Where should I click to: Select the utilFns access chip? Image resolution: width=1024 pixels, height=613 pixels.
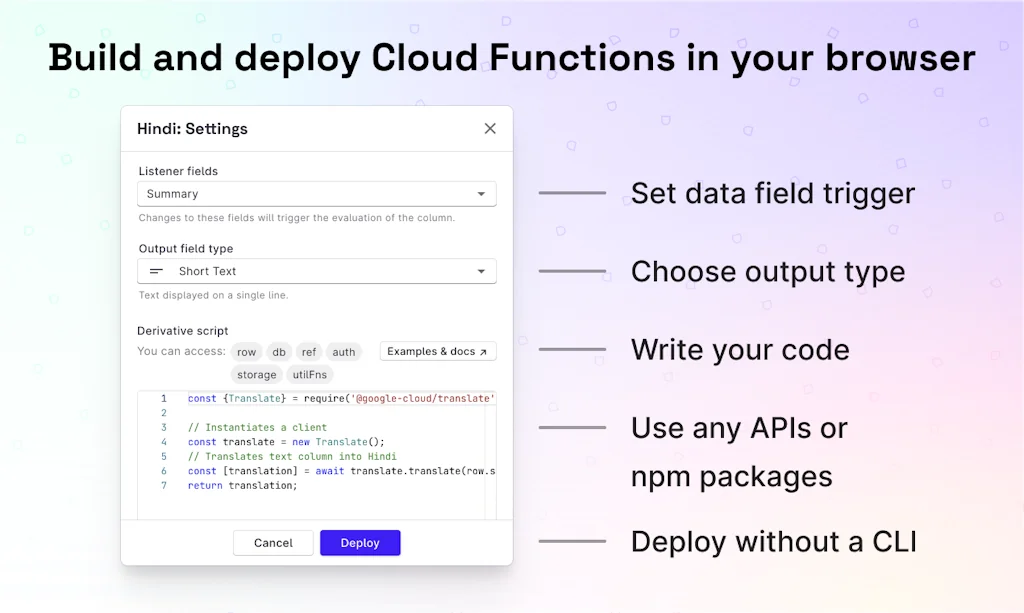click(x=310, y=375)
